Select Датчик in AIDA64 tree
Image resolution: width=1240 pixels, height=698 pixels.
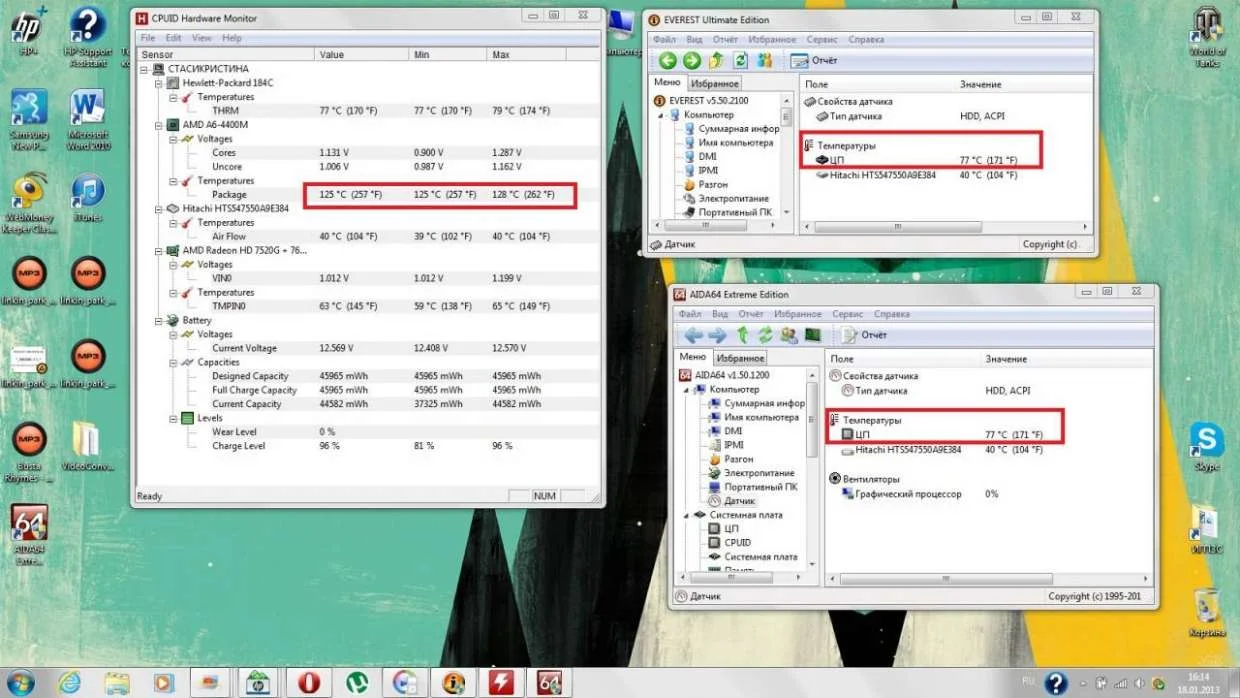[x=740, y=501]
